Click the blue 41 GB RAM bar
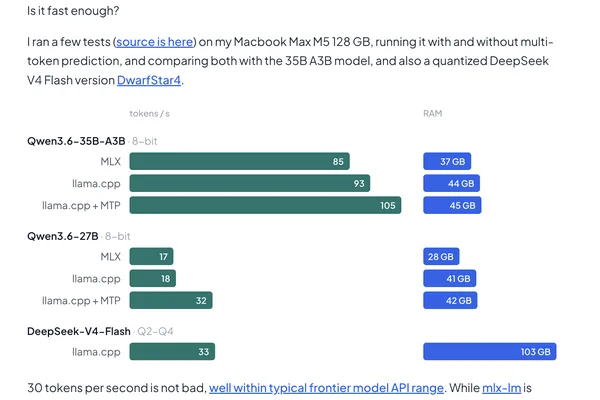The width and height of the screenshot is (600, 400). tap(450, 279)
